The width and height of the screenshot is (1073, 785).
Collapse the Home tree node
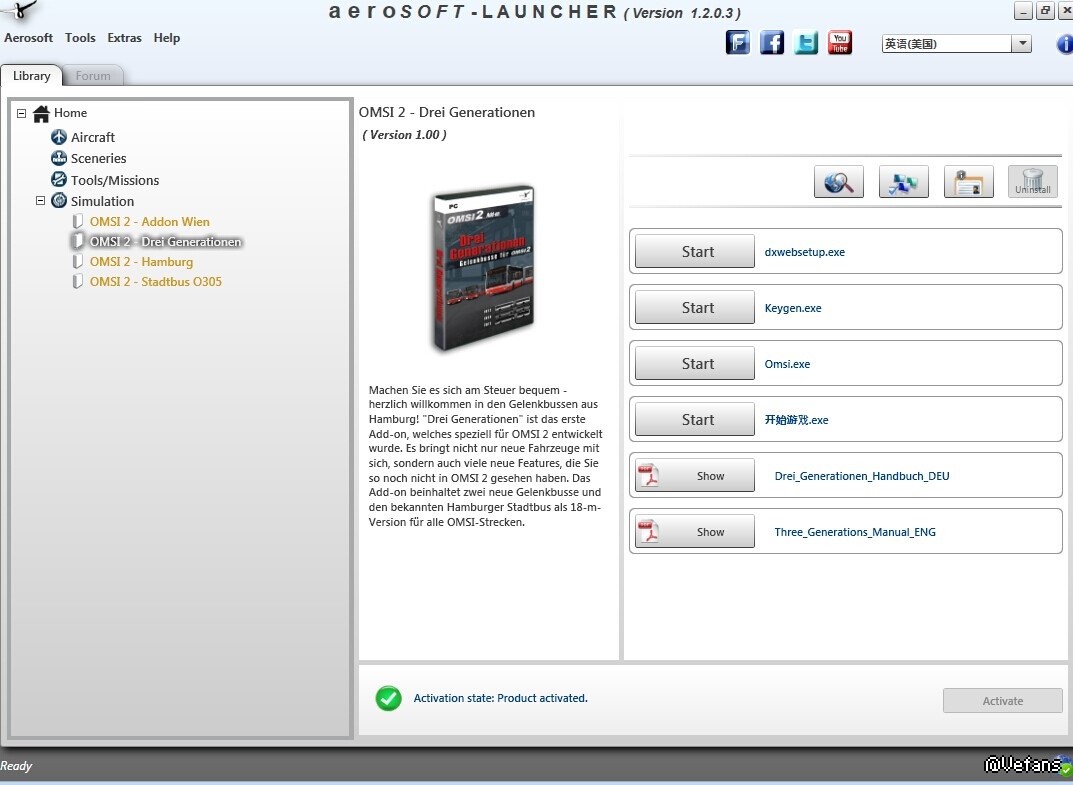[x=22, y=114]
